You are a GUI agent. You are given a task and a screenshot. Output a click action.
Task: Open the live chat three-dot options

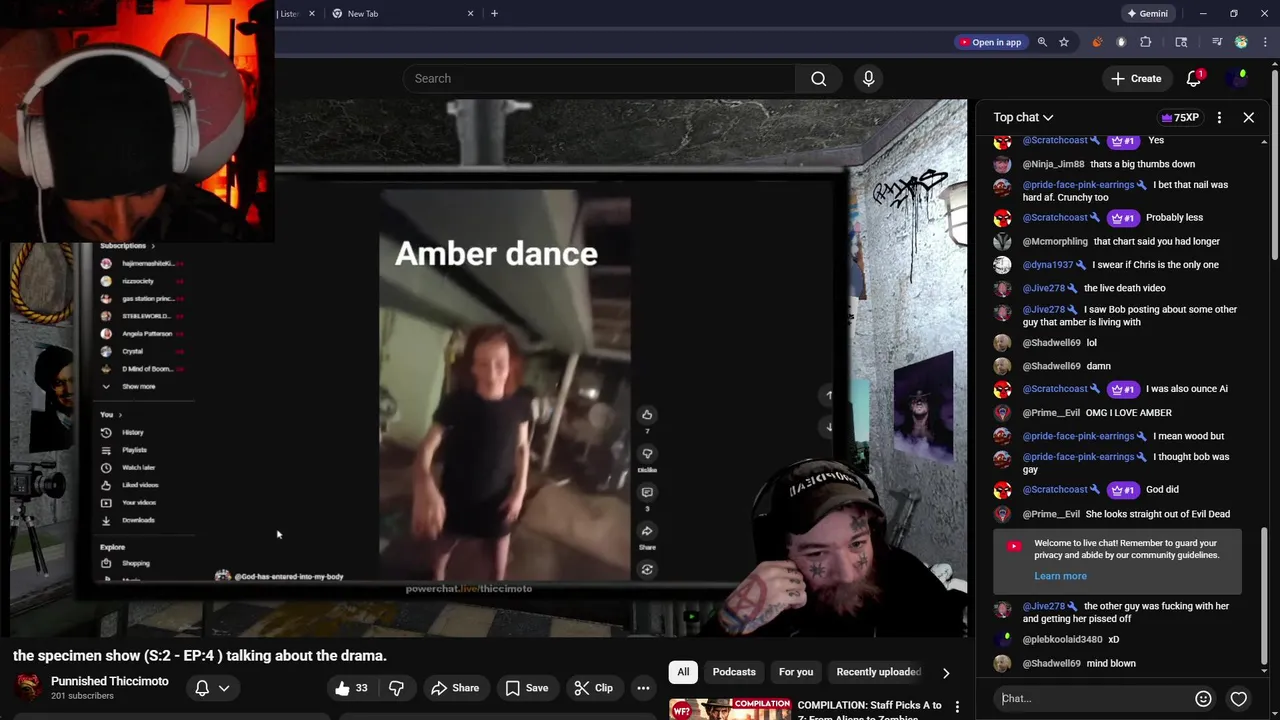click(1219, 118)
